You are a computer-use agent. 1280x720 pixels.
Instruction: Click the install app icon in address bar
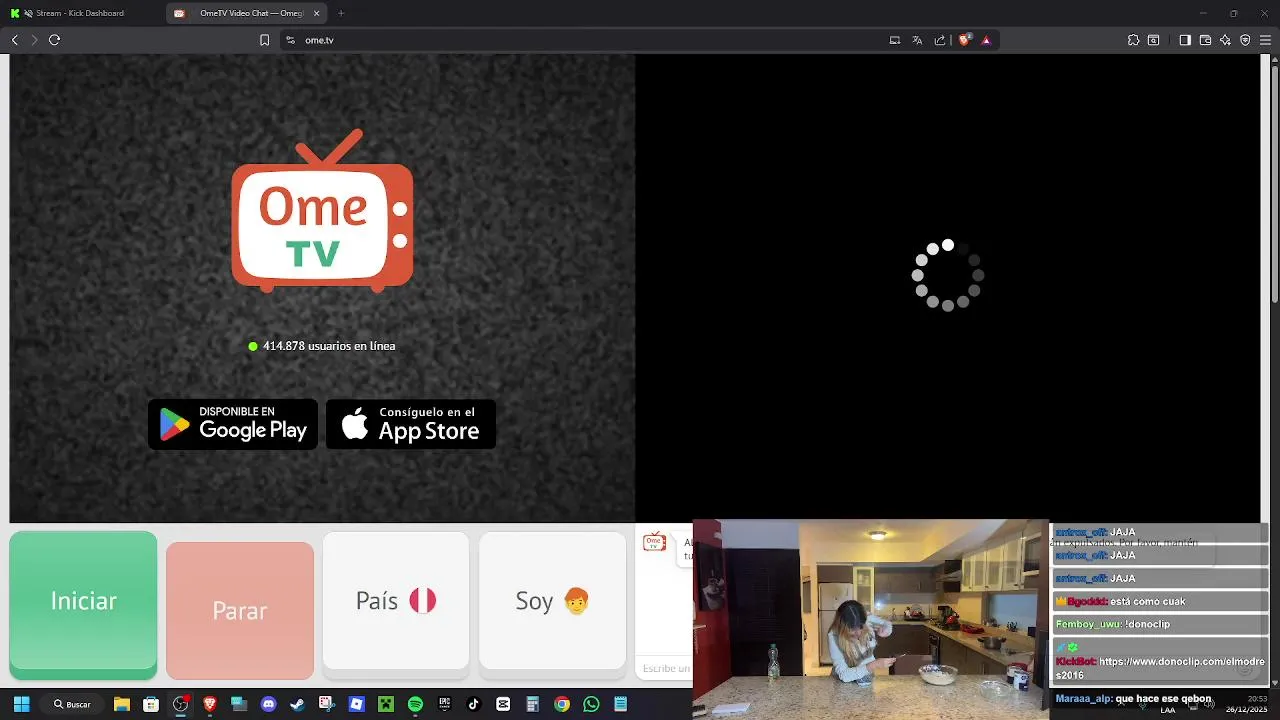point(895,40)
